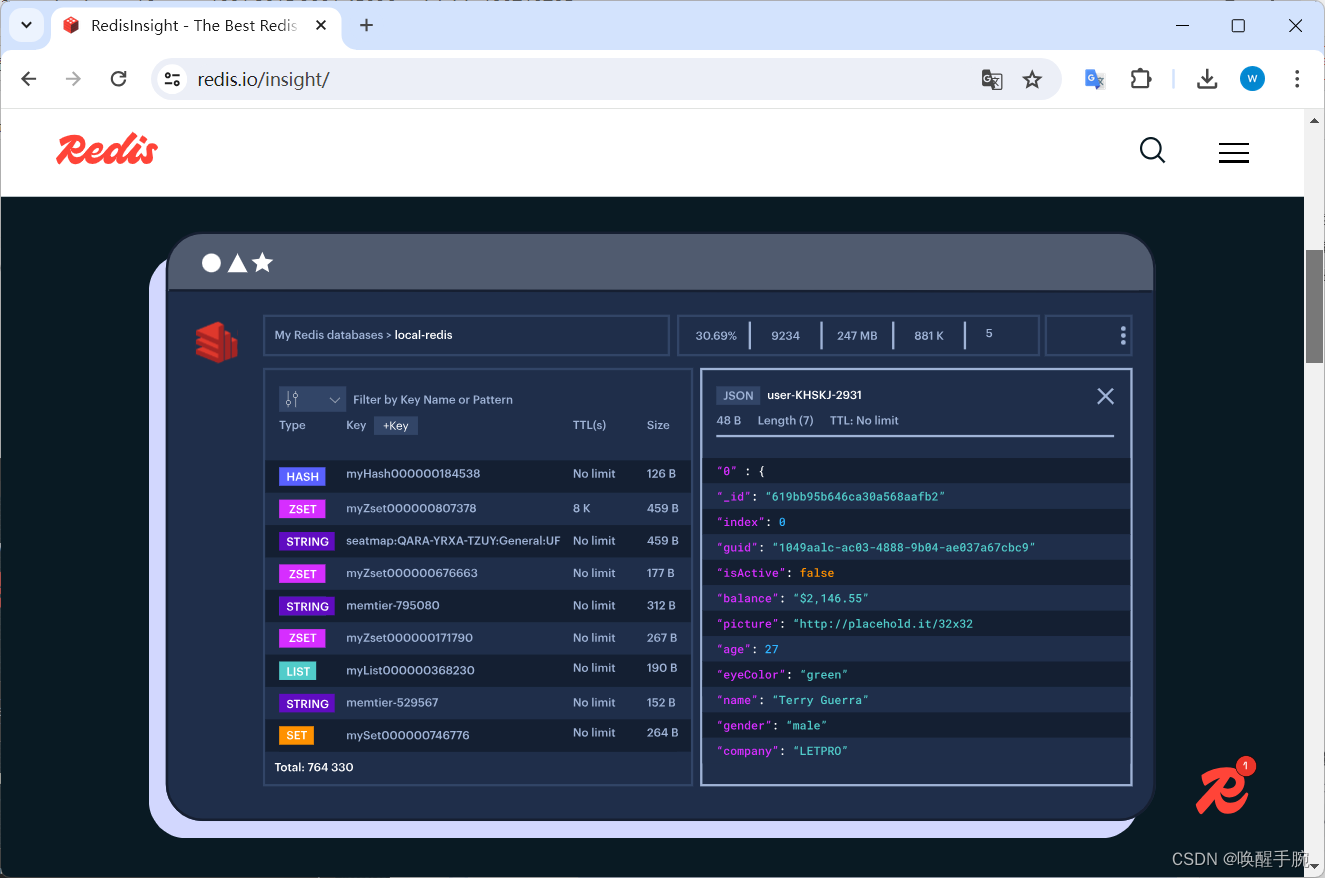The image size is (1325, 878).
Task: Select the seatmap:QARA-YRXA-TZUY key row
Action: pyautogui.click(x=478, y=541)
